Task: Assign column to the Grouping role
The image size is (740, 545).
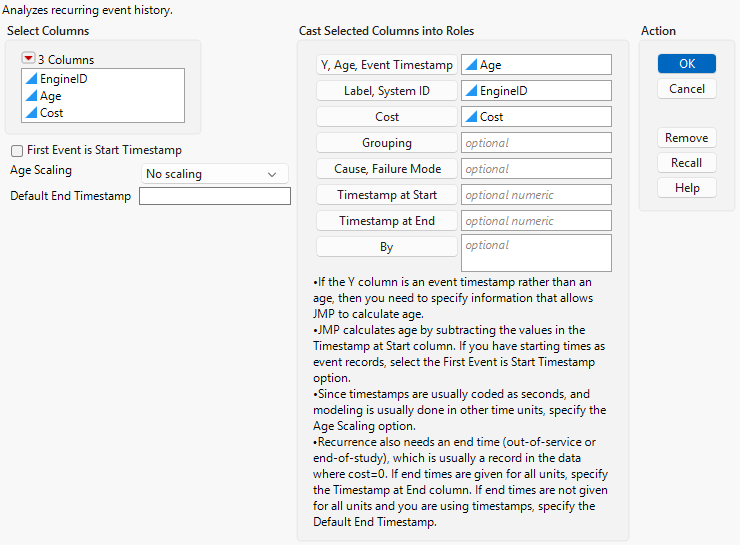Action: click(386, 143)
